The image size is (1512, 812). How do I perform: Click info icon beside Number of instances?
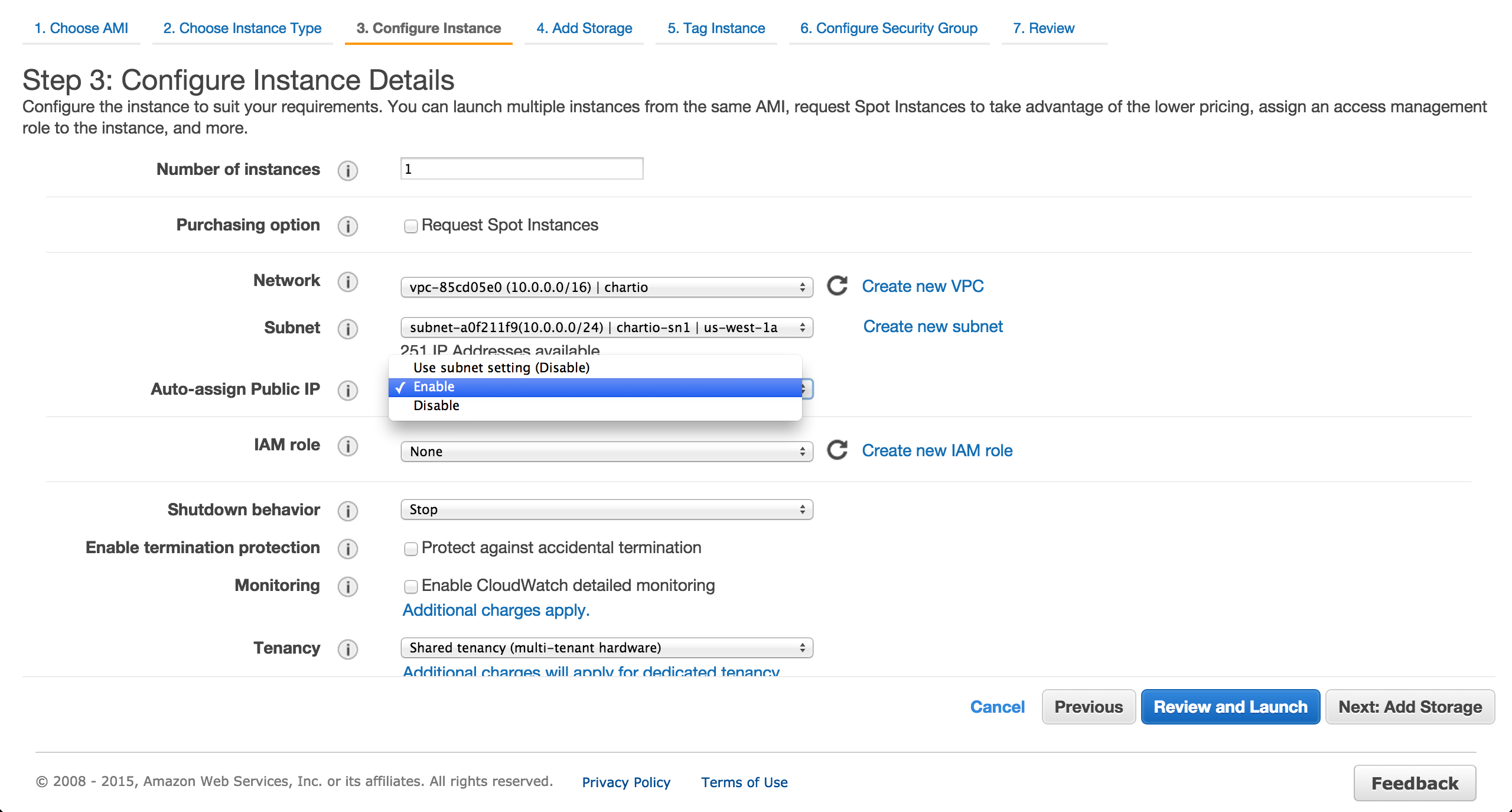tap(347, 170)
